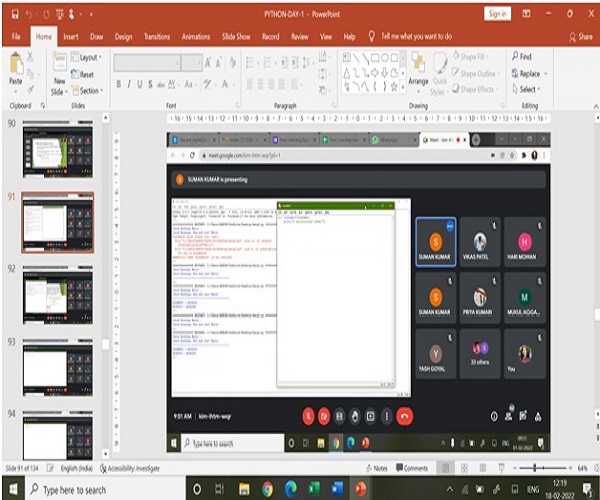600x500 pixels.
Task: Open Microsoft Edge from Windows taskbar
Action: point(291,489)
